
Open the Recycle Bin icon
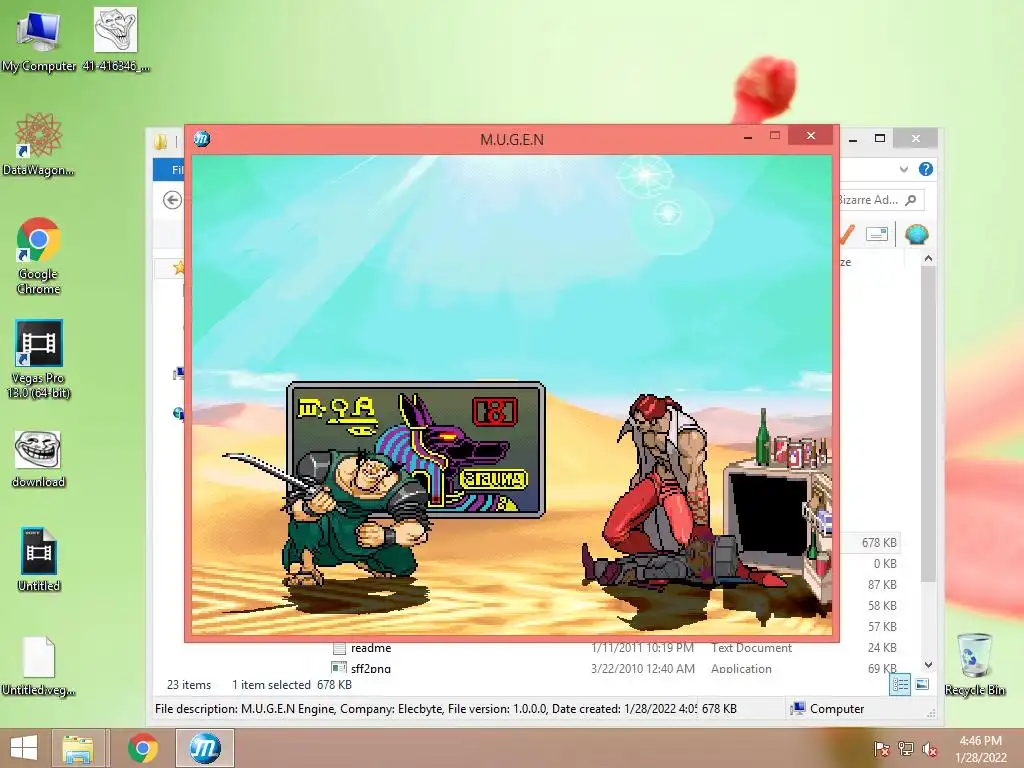coord(974,664)
